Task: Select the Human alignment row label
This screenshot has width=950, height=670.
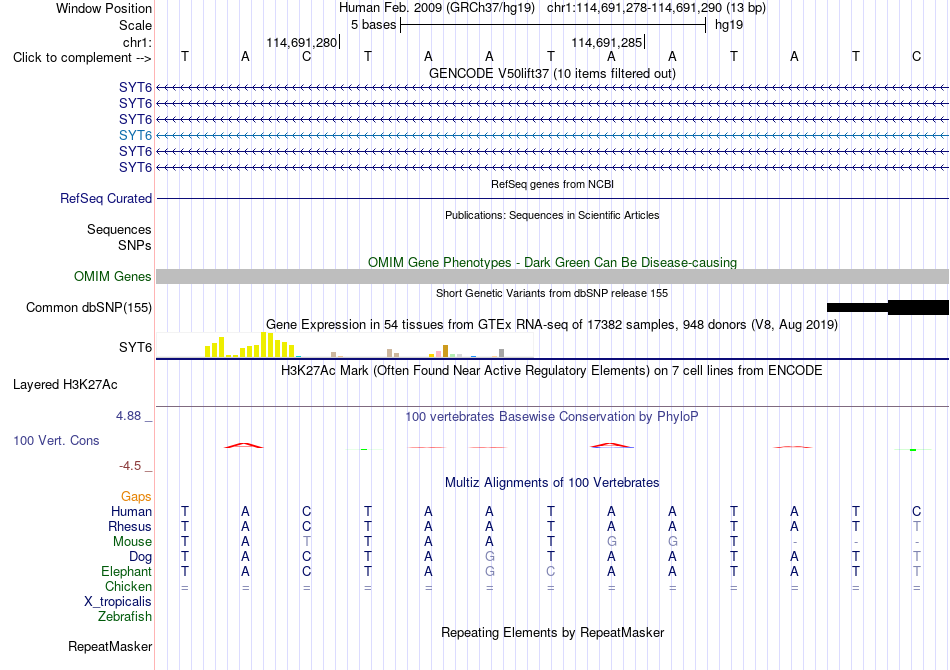Action: tap(131, 511)
